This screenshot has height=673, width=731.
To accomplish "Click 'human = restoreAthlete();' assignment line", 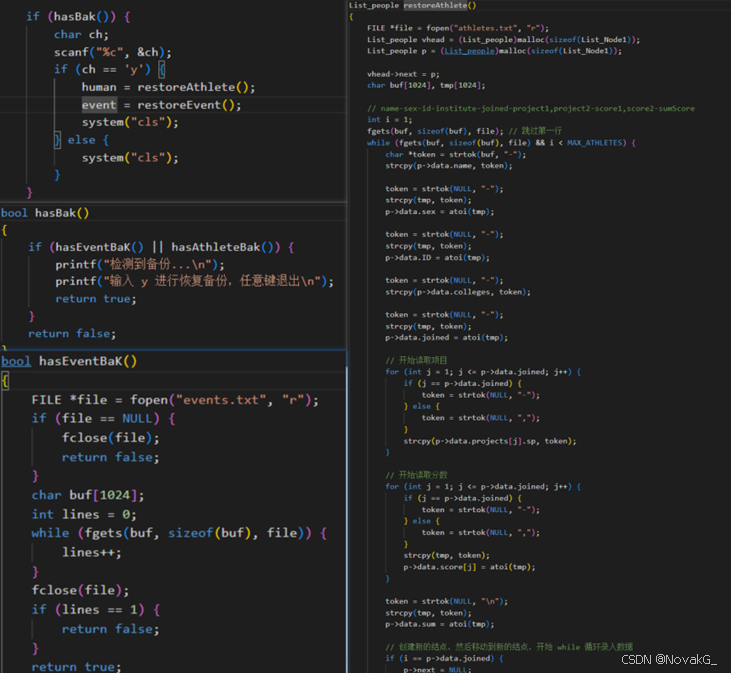I will click(x=168, y=87).
